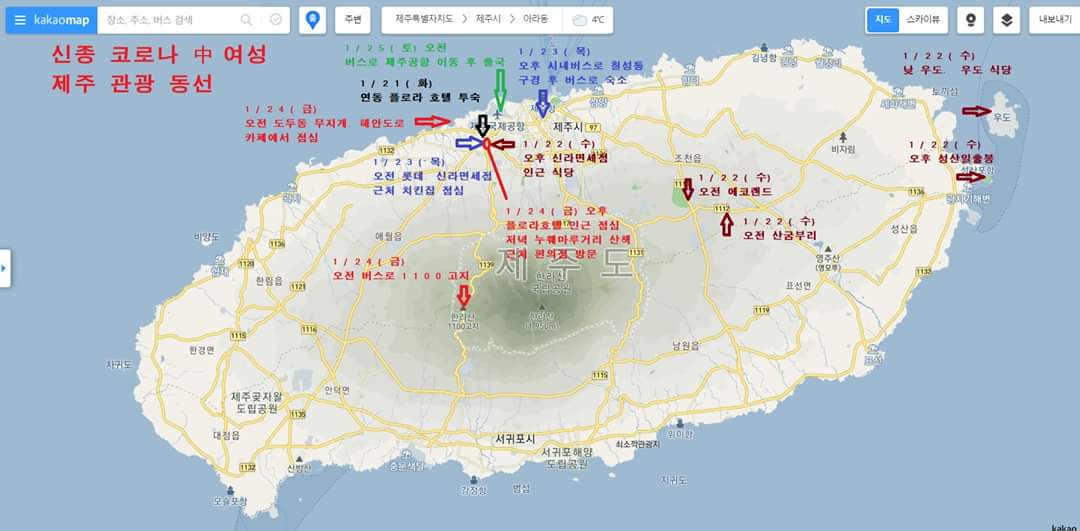
Task: Click the search magnifier icon
Action: tap(246, 20)
